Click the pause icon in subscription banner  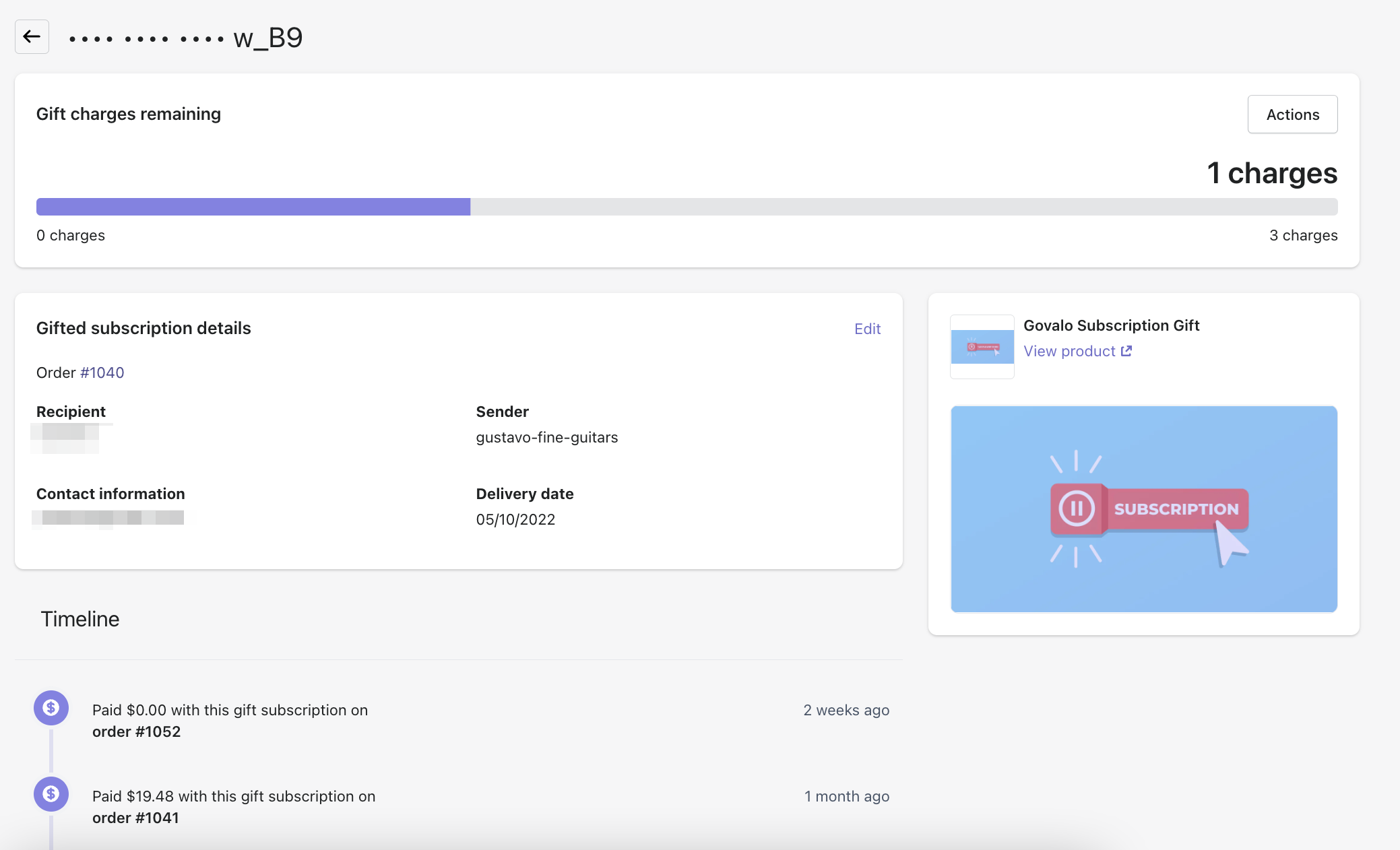click(x=1076, y=509)
